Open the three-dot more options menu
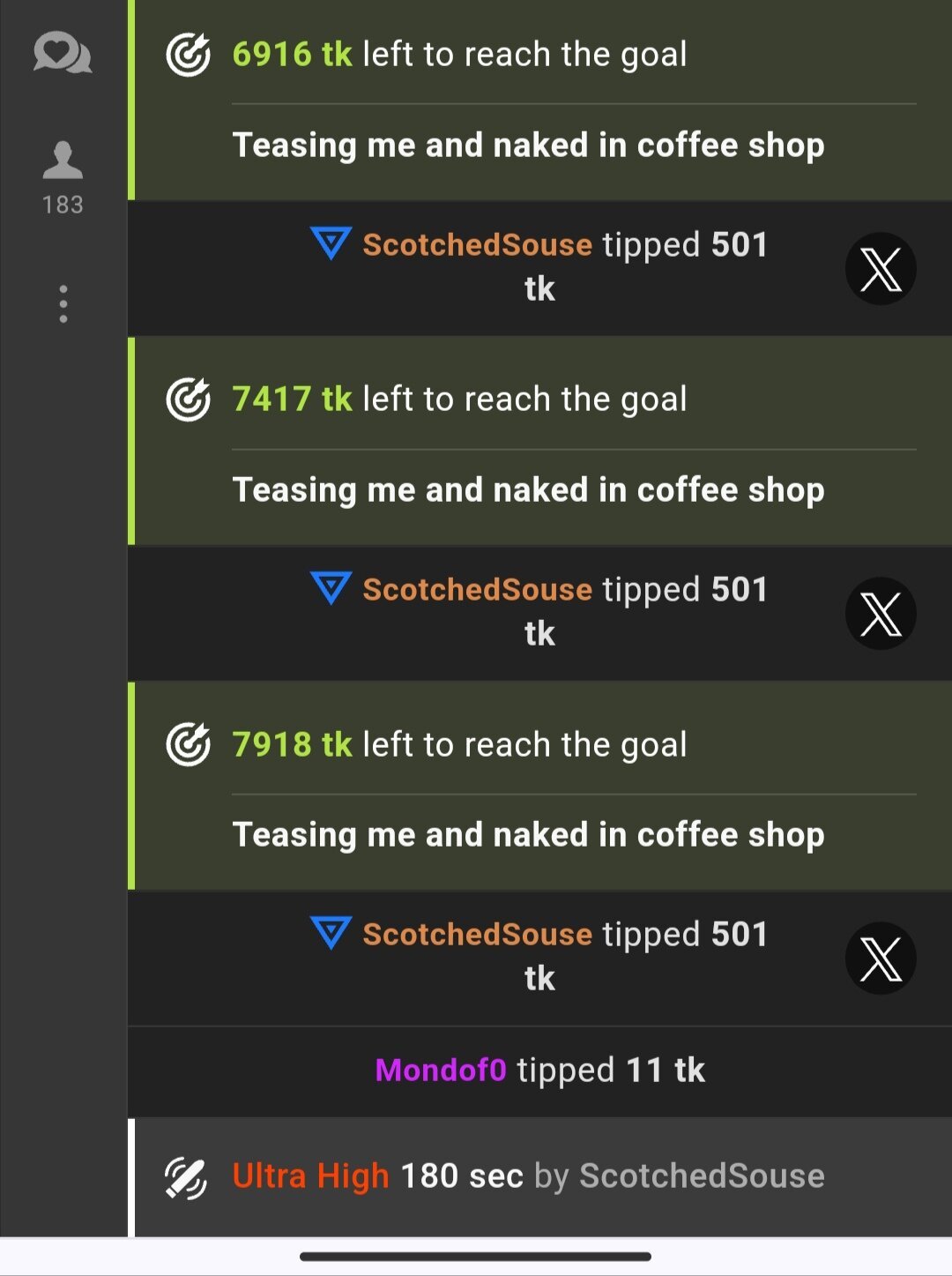Screen dimensions: 952x1276 click(63, 304)
